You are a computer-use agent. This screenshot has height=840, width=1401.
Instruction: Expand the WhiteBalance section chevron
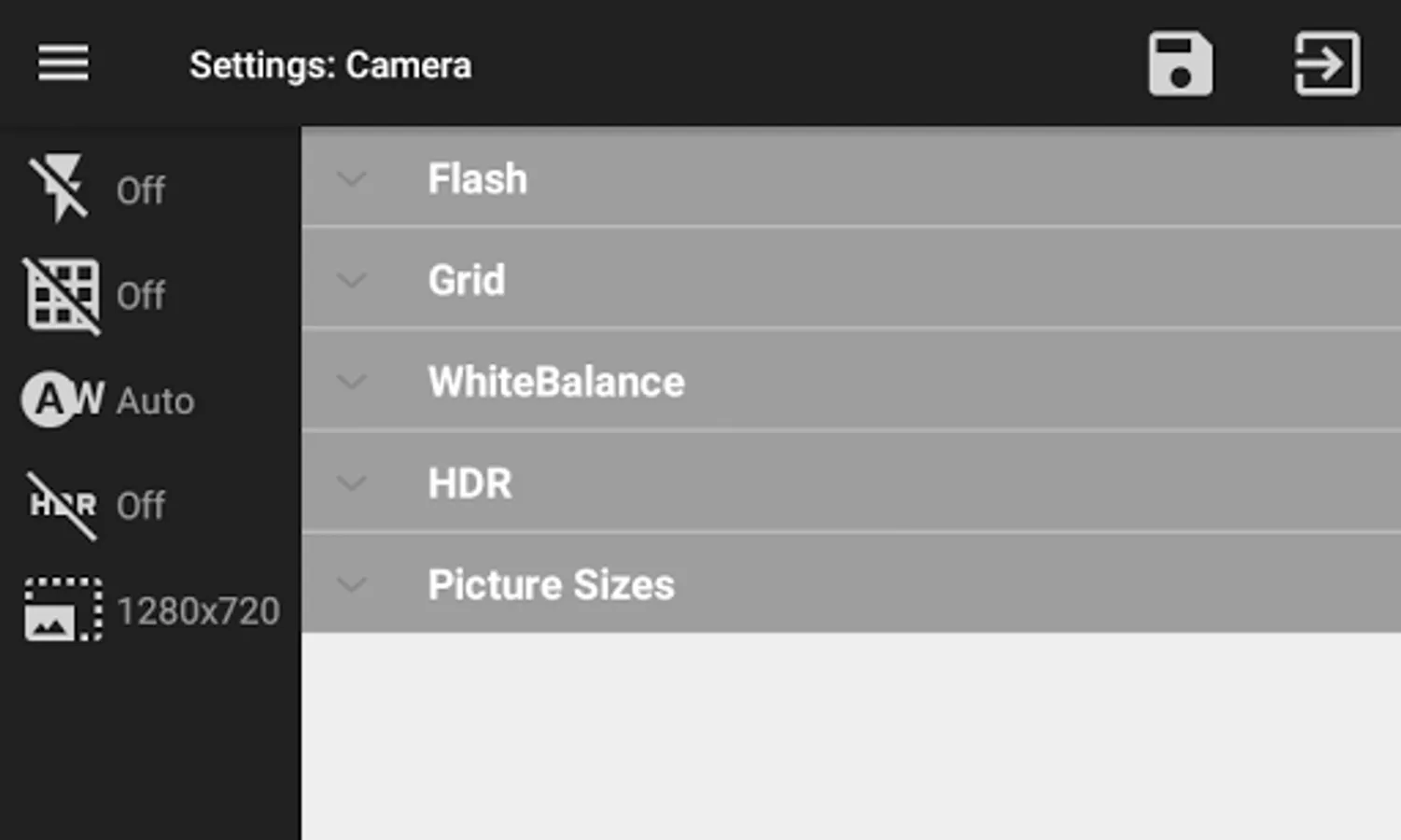point(352,382)
